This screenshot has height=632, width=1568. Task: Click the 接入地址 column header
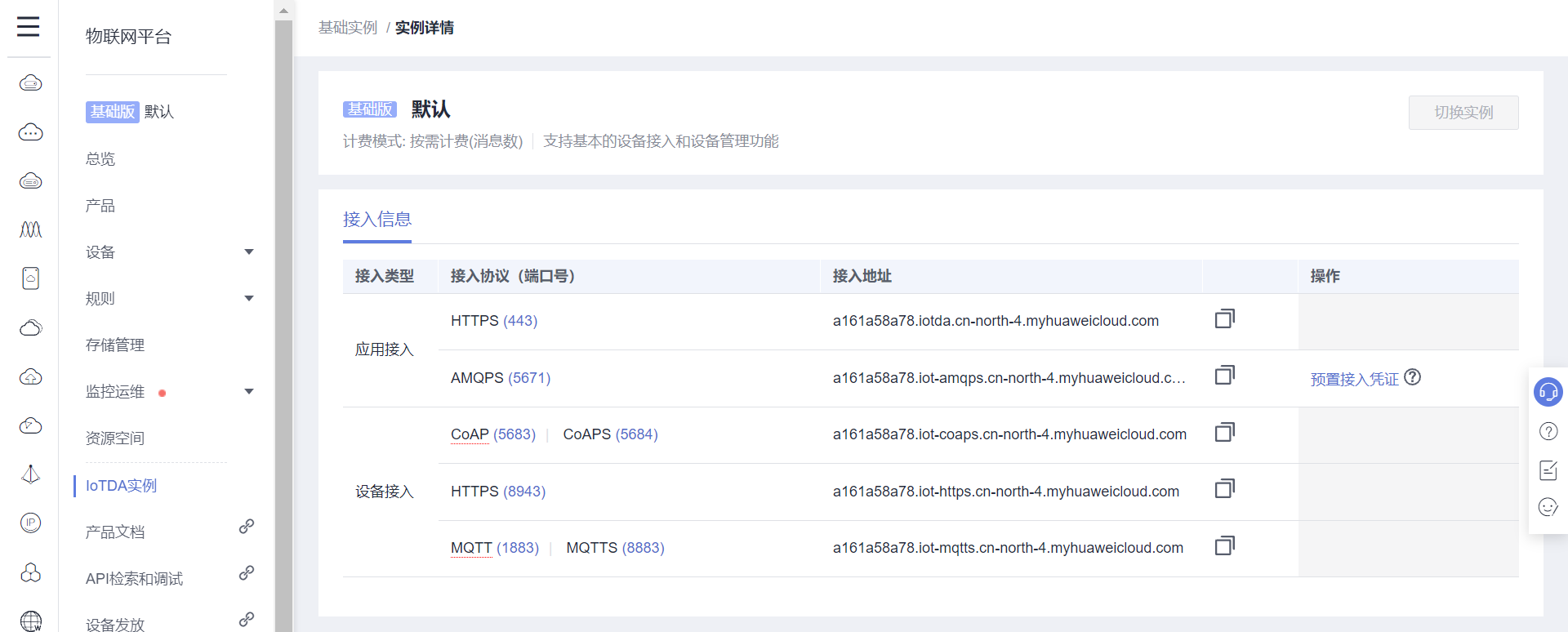pos(862,276)
